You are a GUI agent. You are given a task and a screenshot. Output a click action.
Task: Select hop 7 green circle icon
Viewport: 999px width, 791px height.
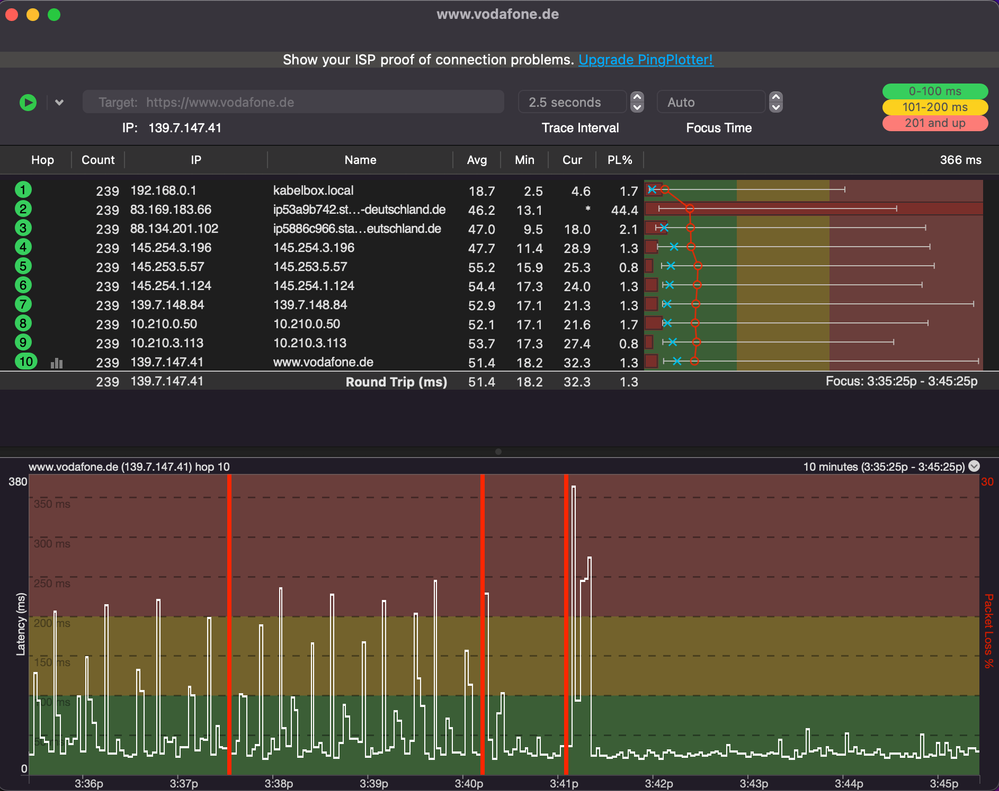(x=23, y=304)
